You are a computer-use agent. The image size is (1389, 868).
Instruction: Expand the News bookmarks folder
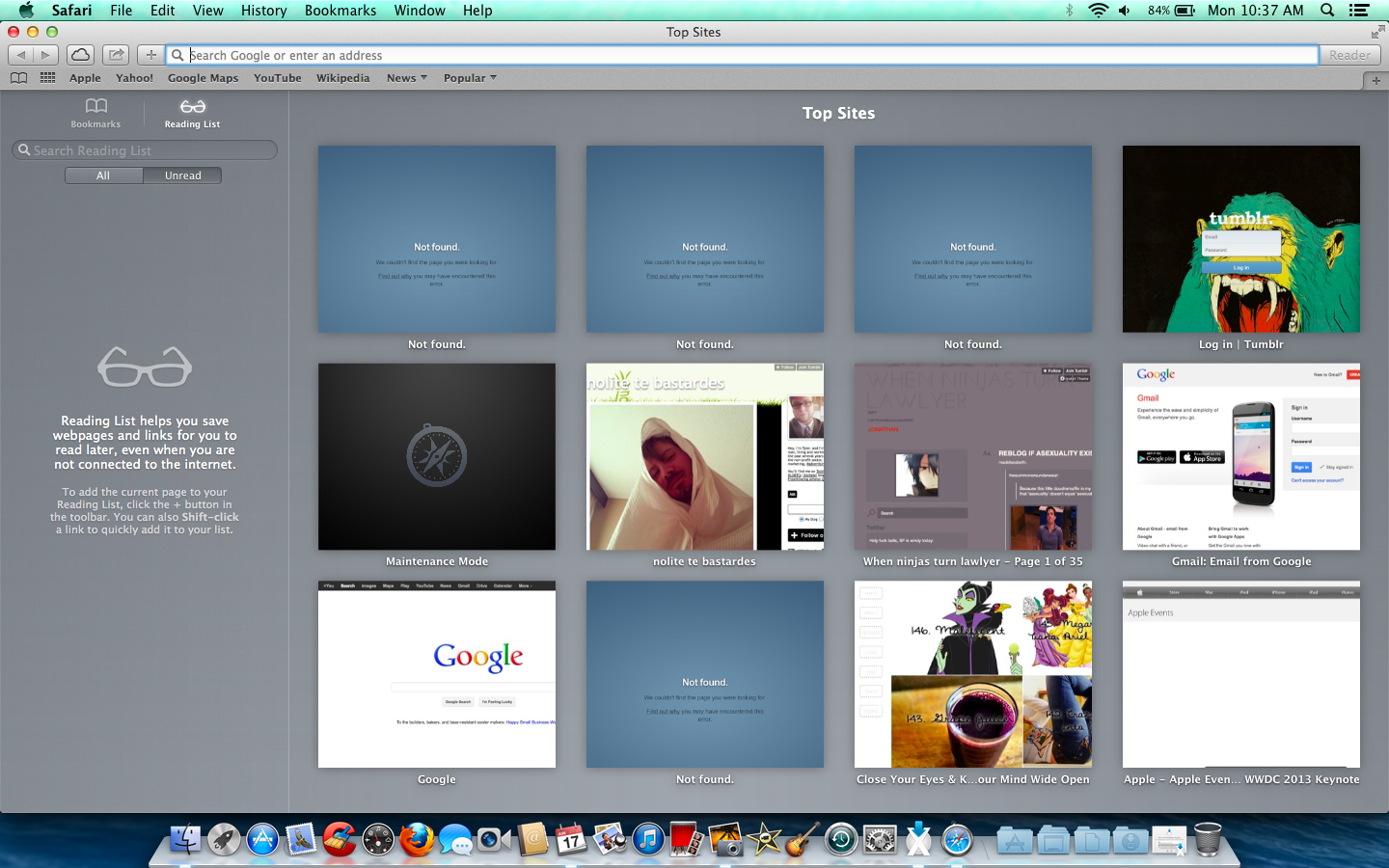pyautogui.click(x=406, y=78)
